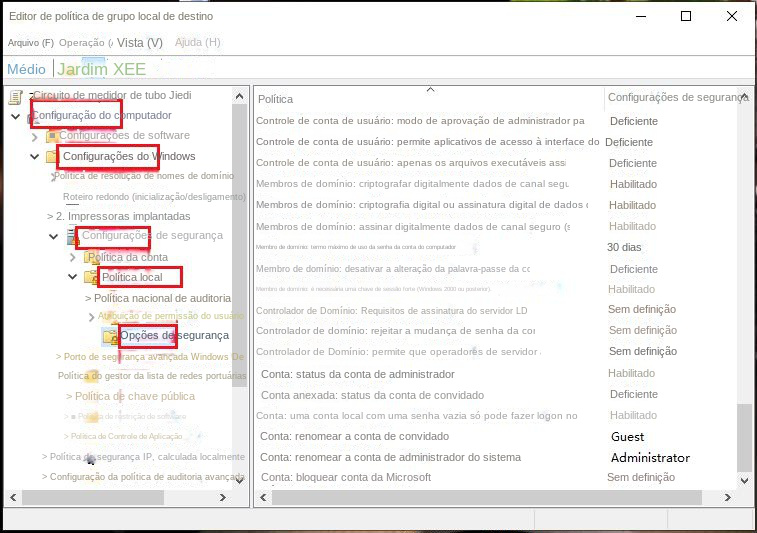Select 'Conta: bloquear conta da Microsoft' policy
Viewport: 757px width, 533px height.
pyautogui.click(x=346, y=477)
